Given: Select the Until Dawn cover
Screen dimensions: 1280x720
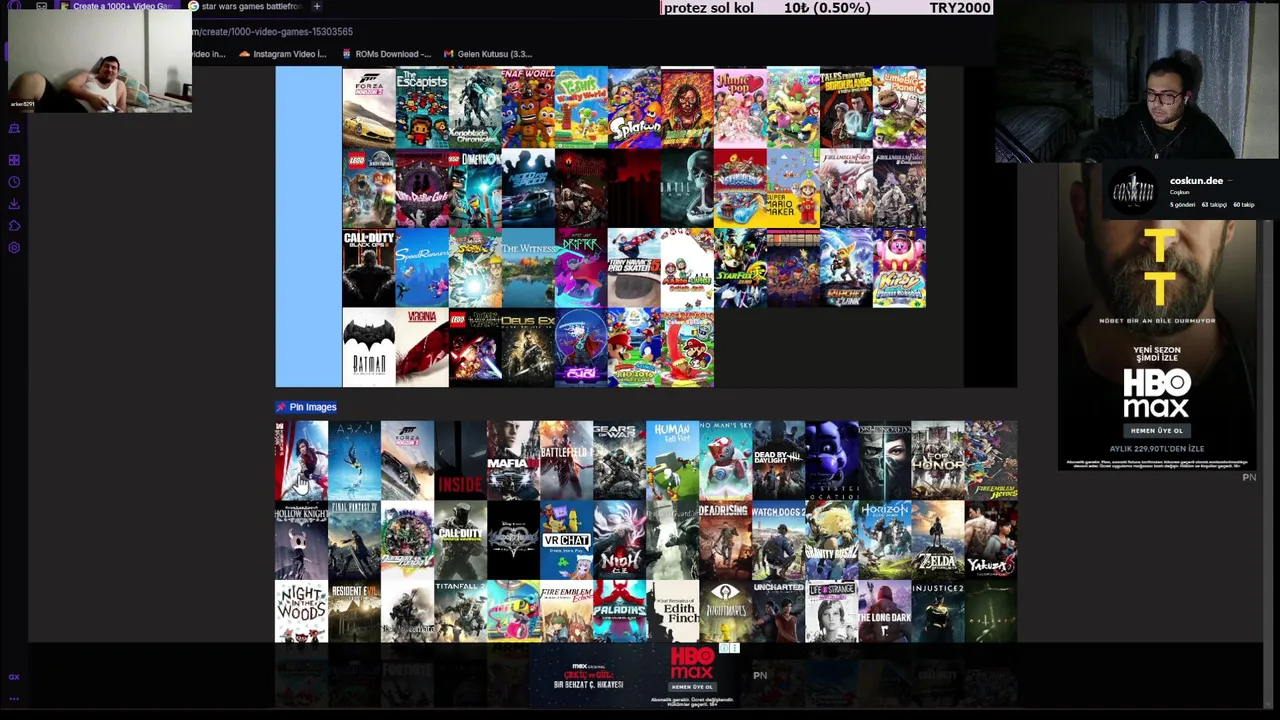Looking at the screenshot, I should (686, 188).
